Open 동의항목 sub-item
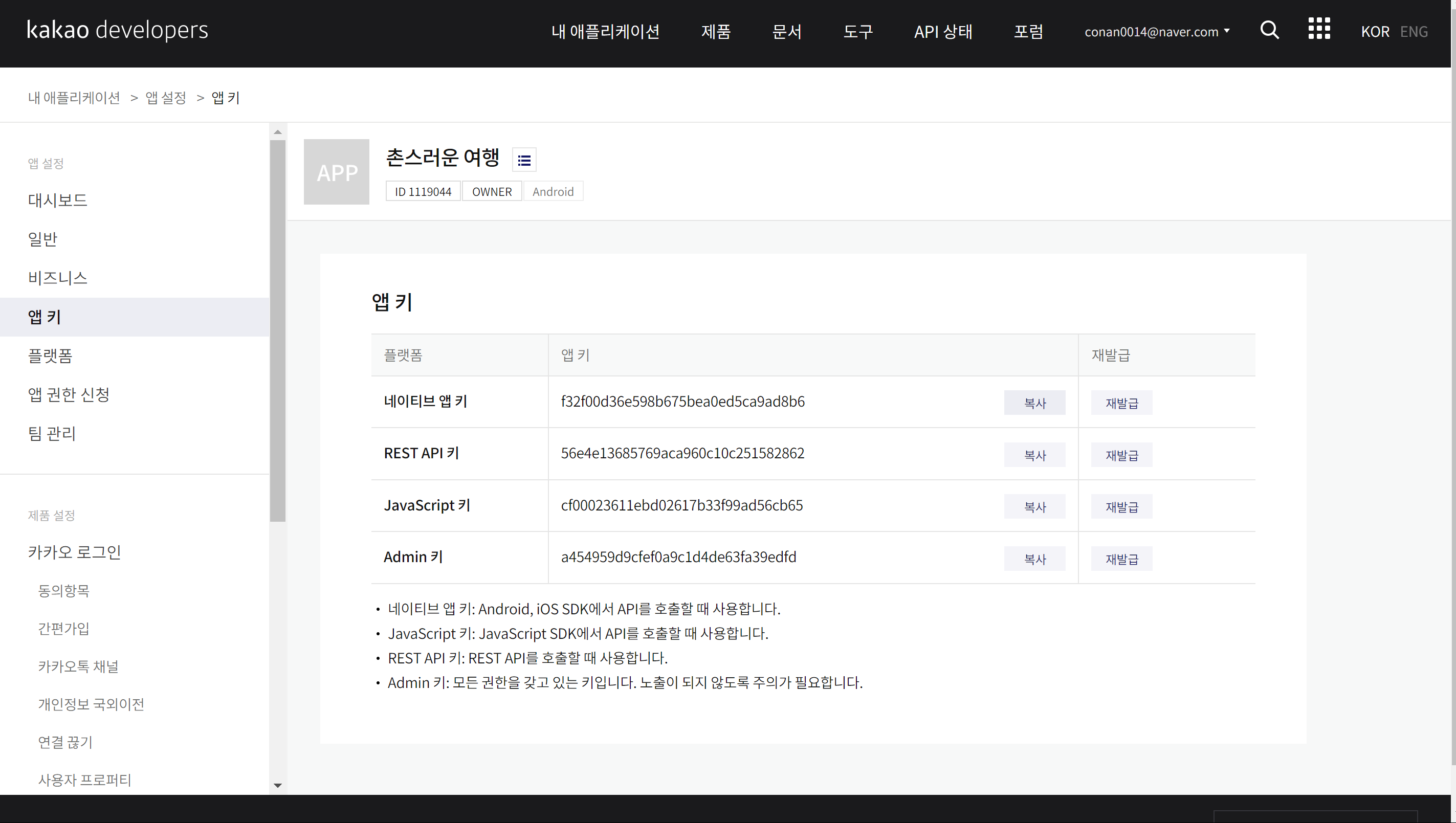Viewport: 1456px width, 823px height. 64,591
